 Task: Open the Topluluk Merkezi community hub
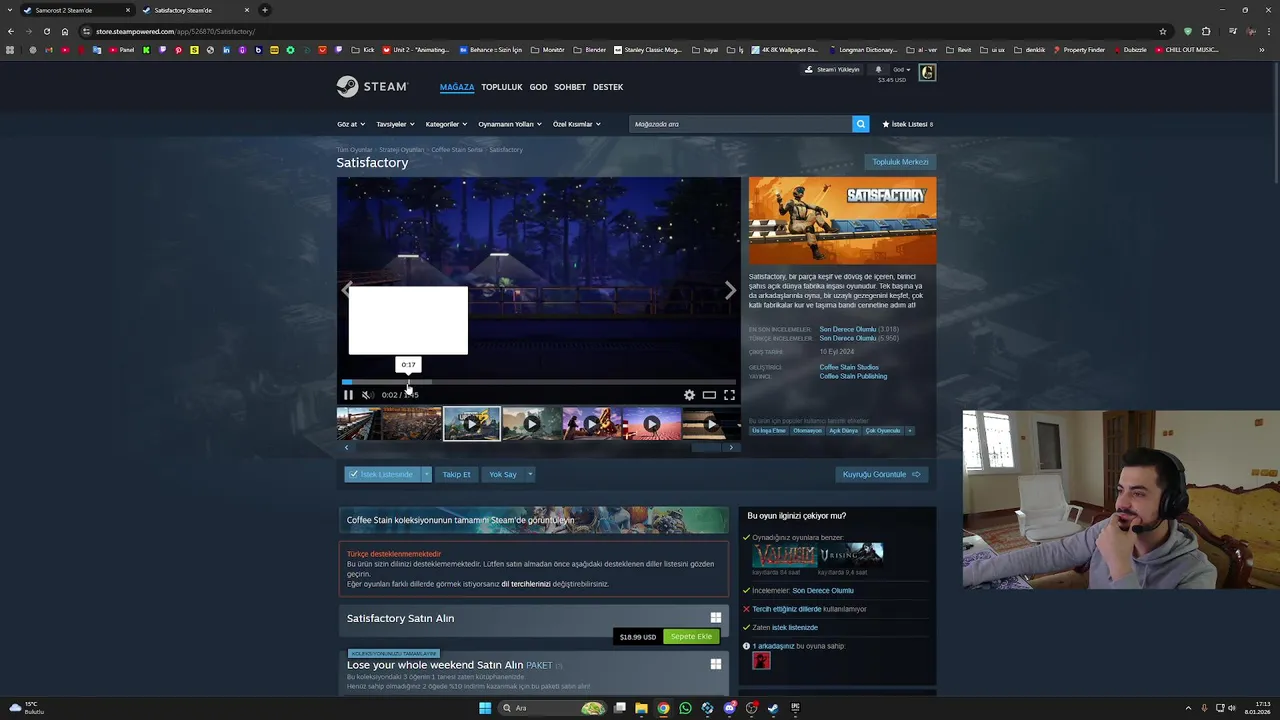[900, 162]
